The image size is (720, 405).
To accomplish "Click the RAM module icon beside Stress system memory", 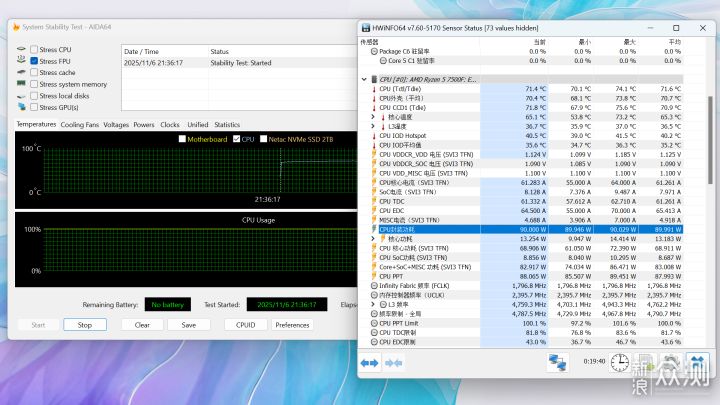I will tap(21, 84).
